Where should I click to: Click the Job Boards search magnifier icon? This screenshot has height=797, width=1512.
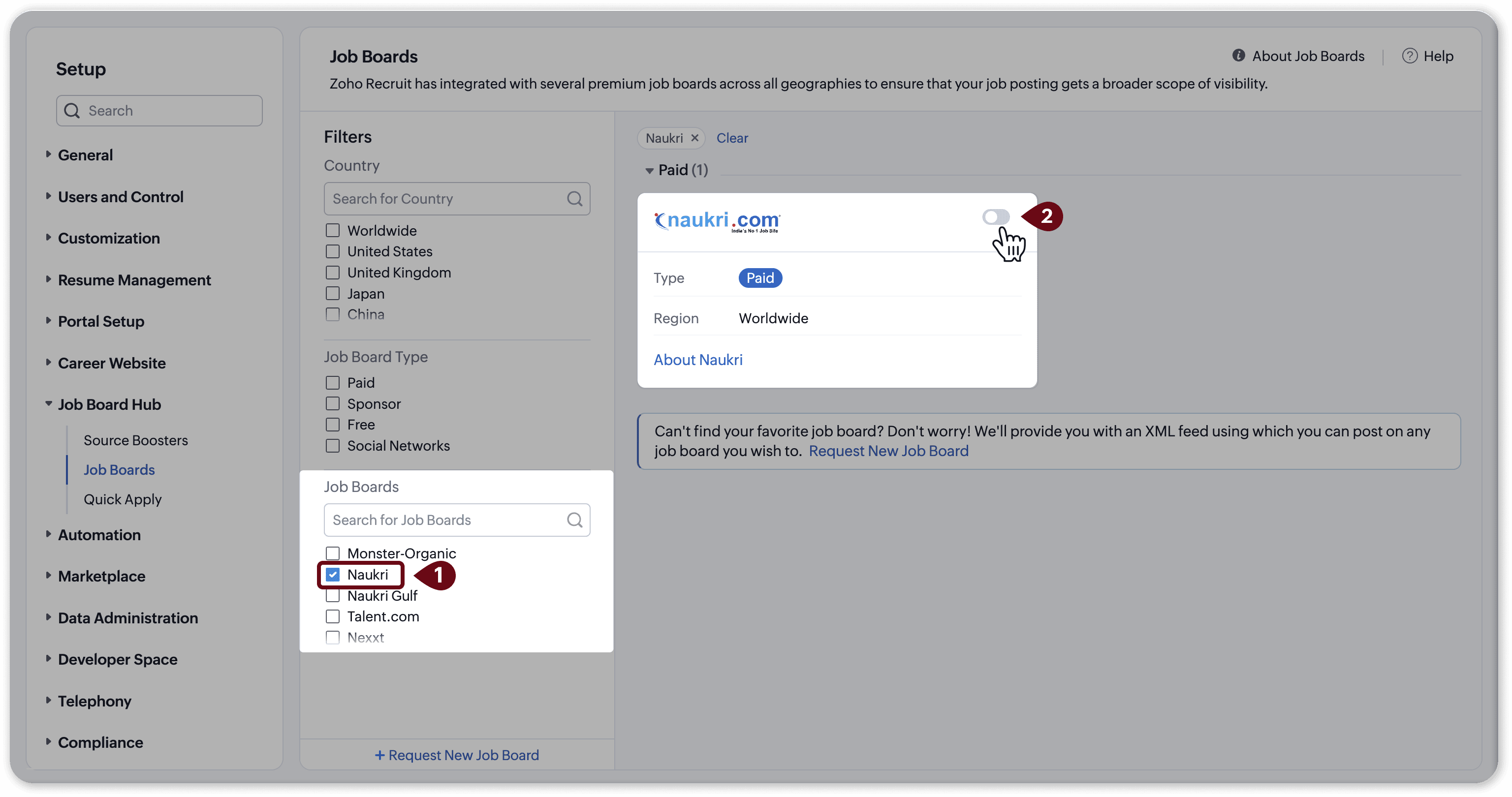574,520
